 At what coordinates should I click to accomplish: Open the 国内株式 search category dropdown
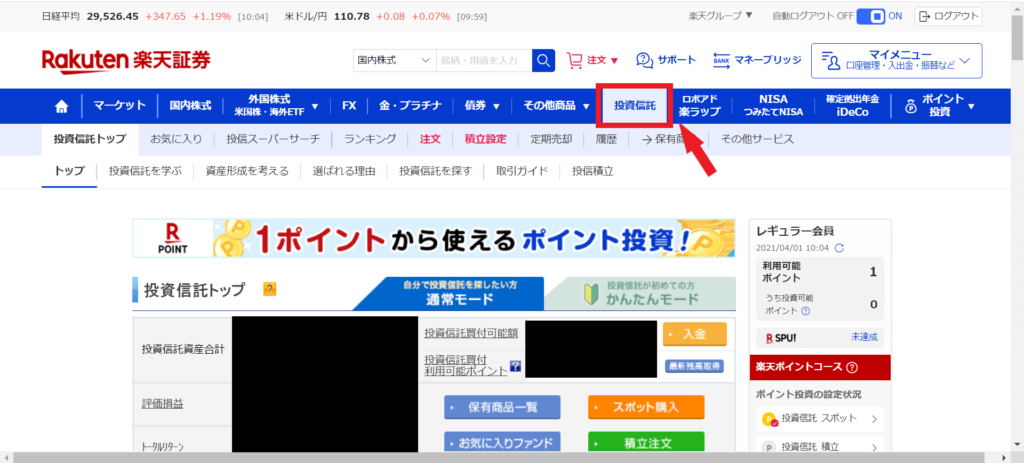point(394,60)
